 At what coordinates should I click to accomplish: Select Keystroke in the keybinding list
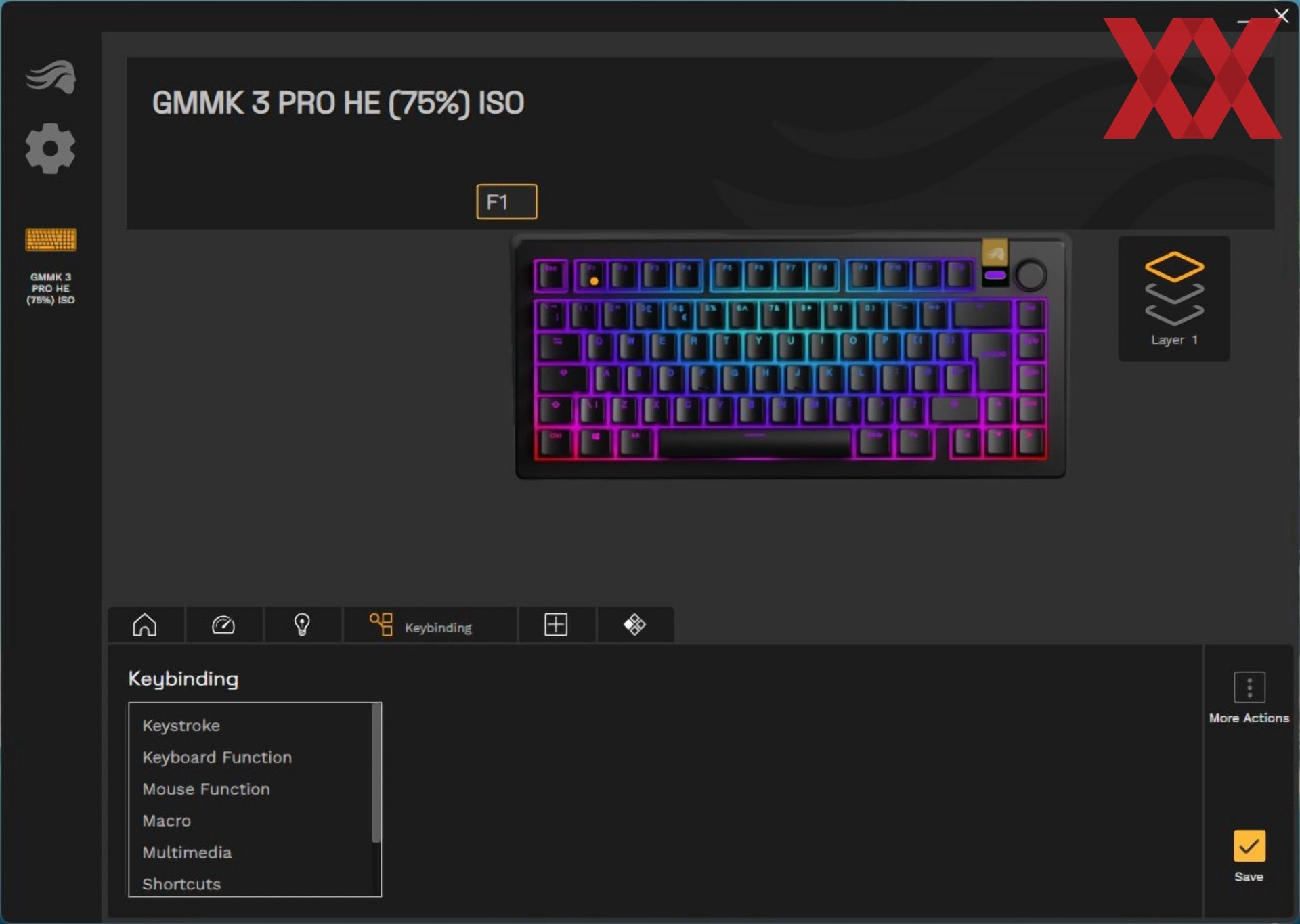[181, 726]
